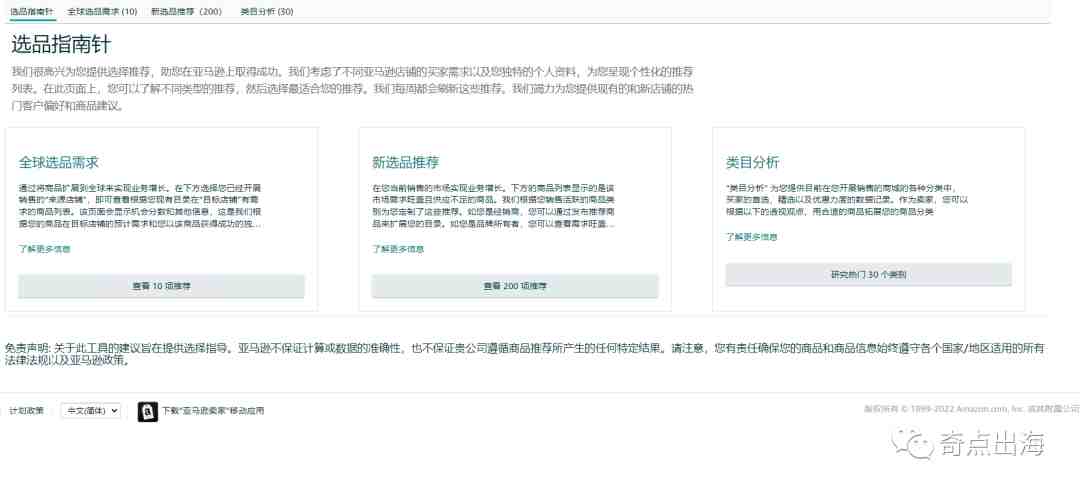The height and width of the screenshot is (491, 1080).
Task: Click 下载"亚马逊卖家"移动应用 link
Action: [x=213, y=411]
